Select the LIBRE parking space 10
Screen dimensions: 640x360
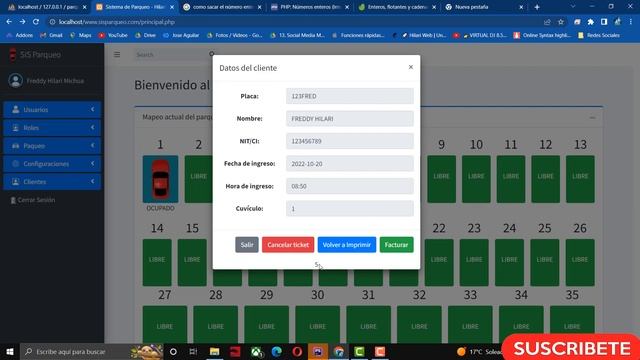(476, 179)
